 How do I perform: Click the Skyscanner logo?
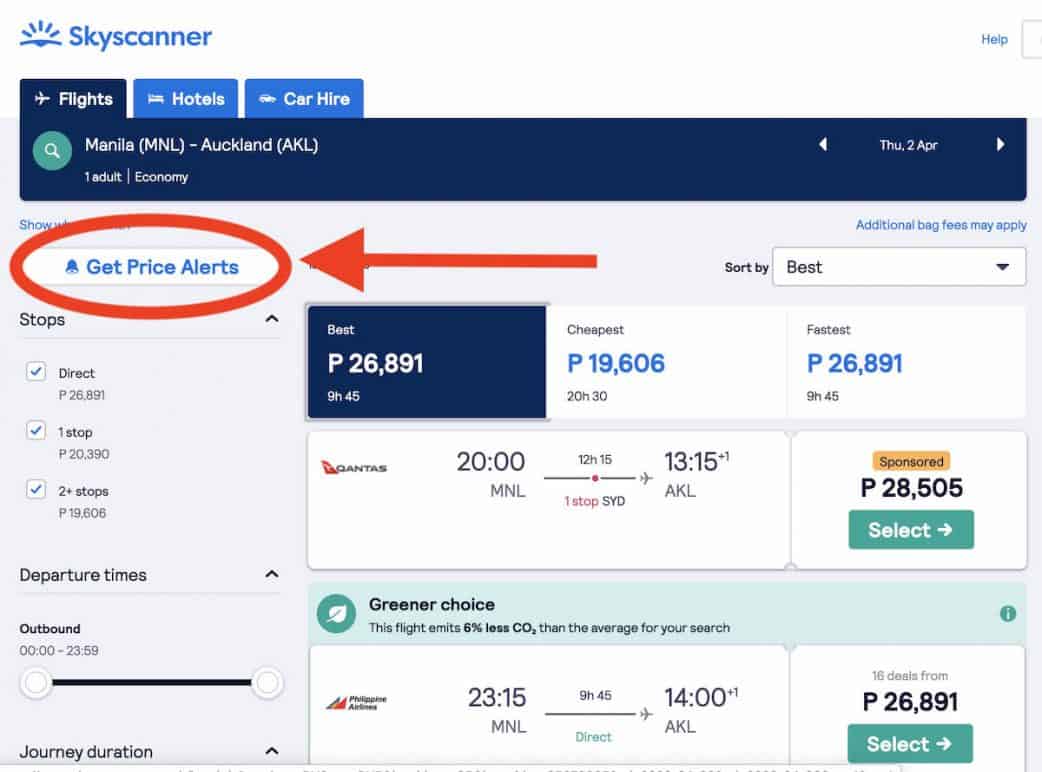coord(116,37)
